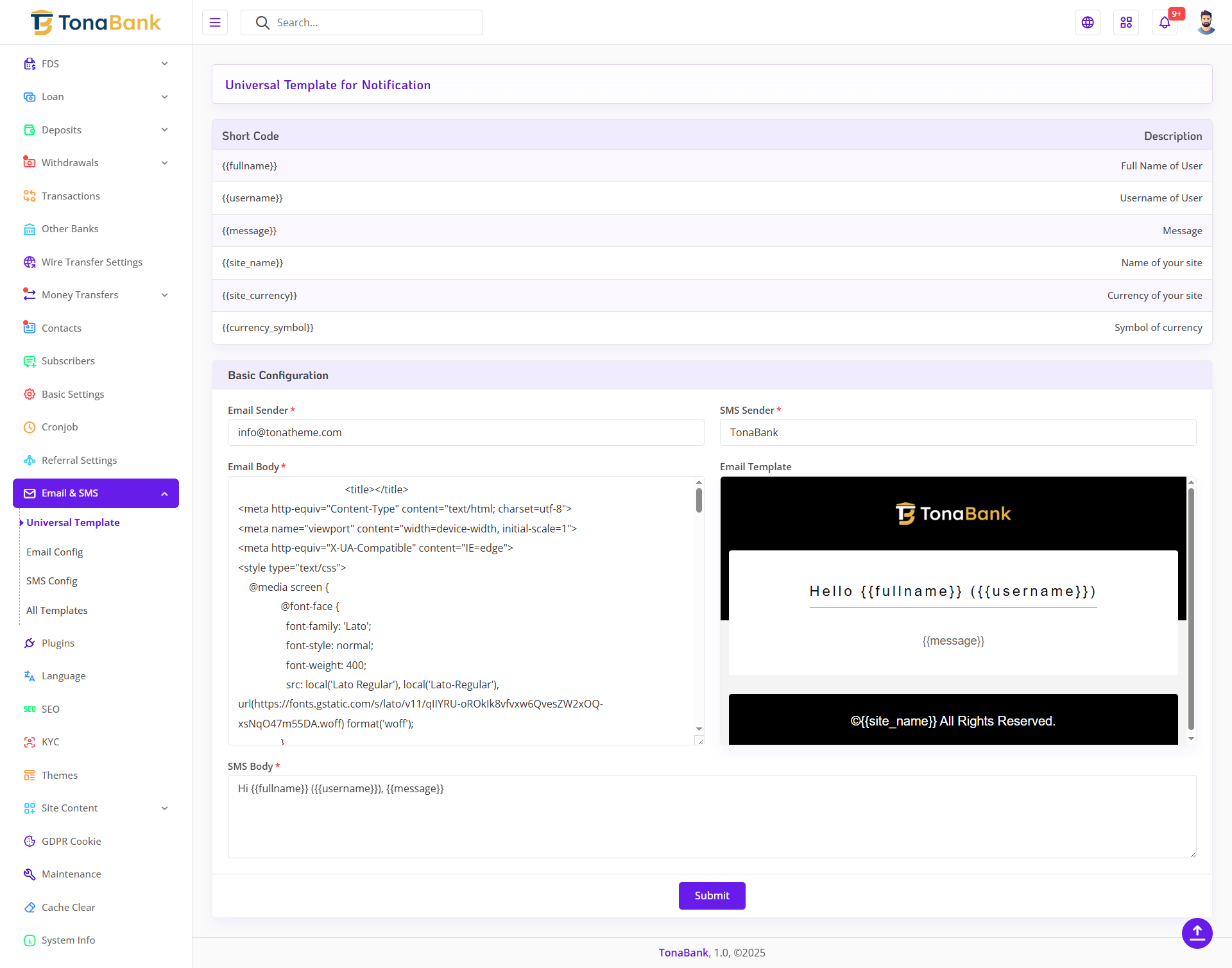Click into the Email Sender field
The width and height of the screenshot is (1232, 968).
[x=466, y=432]
